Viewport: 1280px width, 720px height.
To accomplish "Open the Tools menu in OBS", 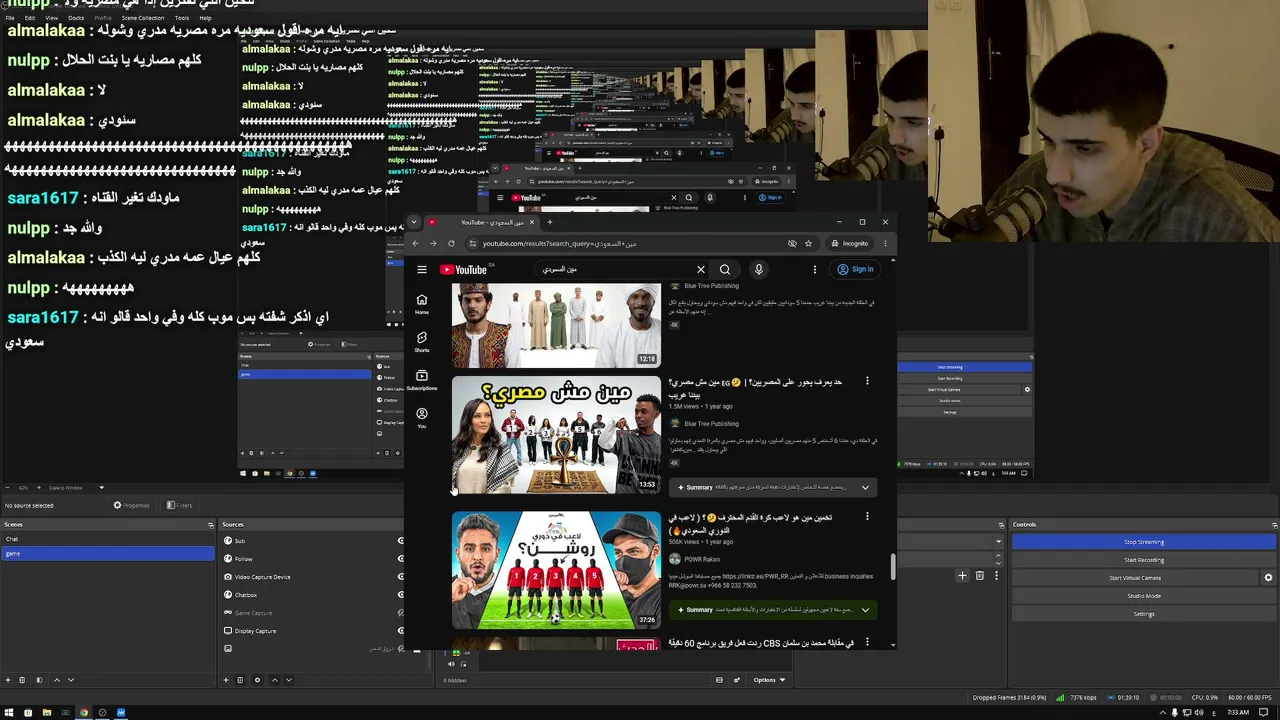I will 182,18.
